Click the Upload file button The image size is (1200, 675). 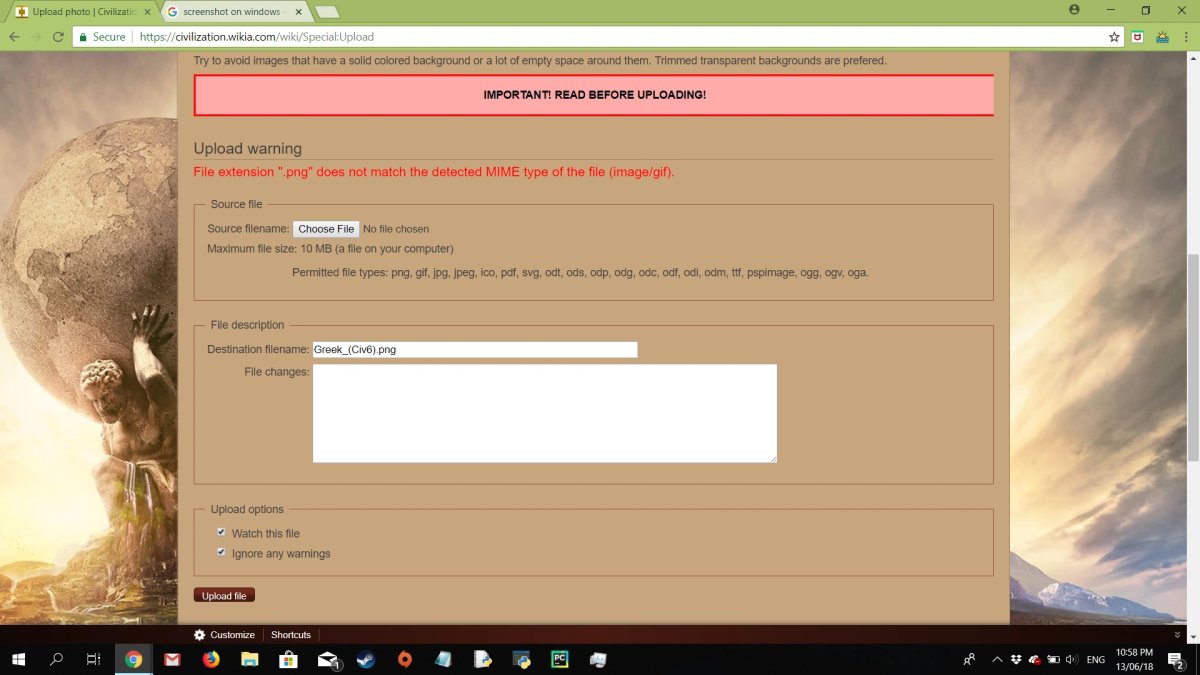click(x=224, y=596)
